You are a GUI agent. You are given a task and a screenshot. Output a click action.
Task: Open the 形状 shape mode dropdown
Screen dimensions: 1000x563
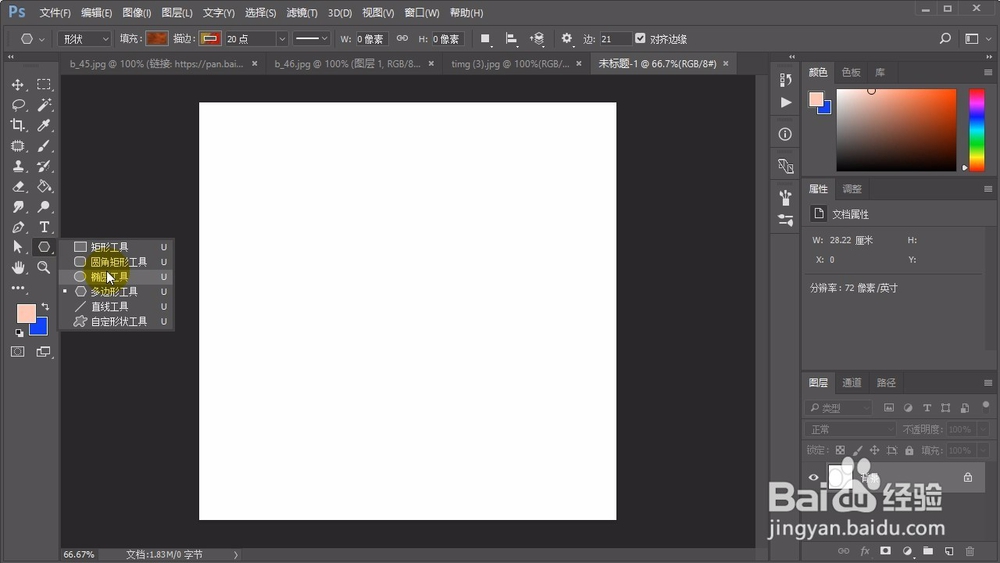coord(84,39)
